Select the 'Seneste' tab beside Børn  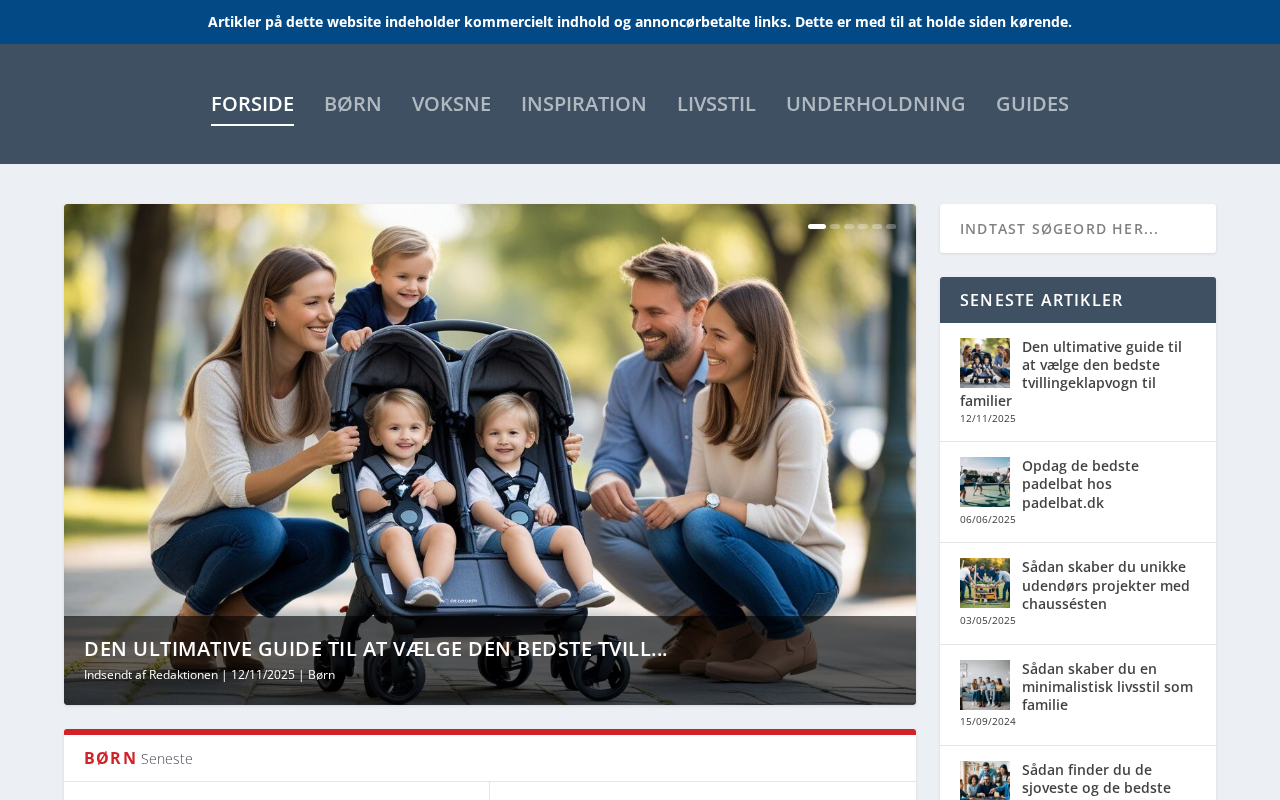pyautogui.click(x=167, y=759)
